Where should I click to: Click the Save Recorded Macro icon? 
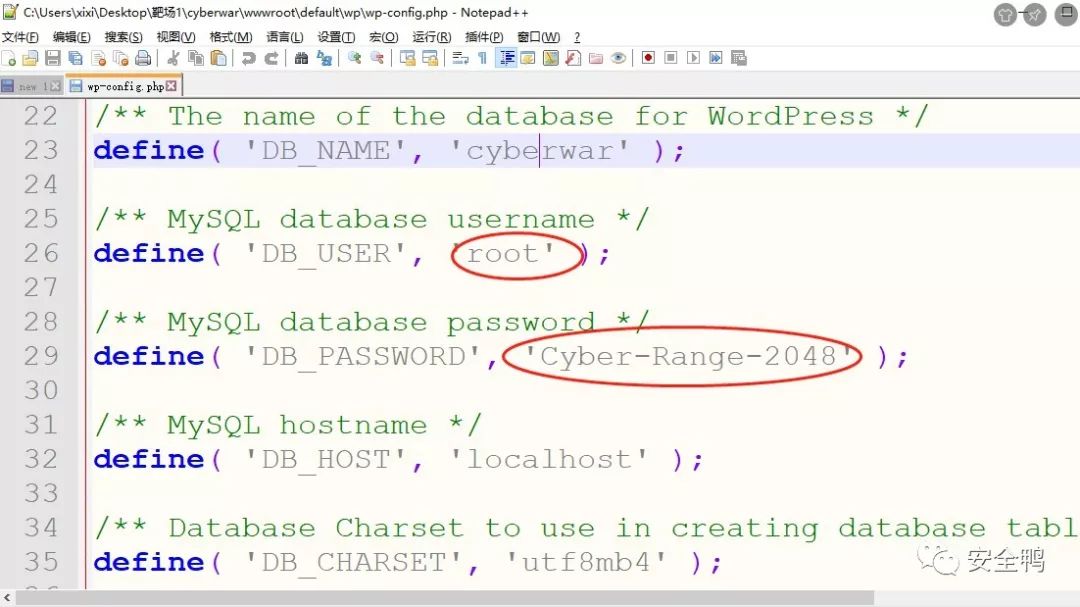coord(739,58)
